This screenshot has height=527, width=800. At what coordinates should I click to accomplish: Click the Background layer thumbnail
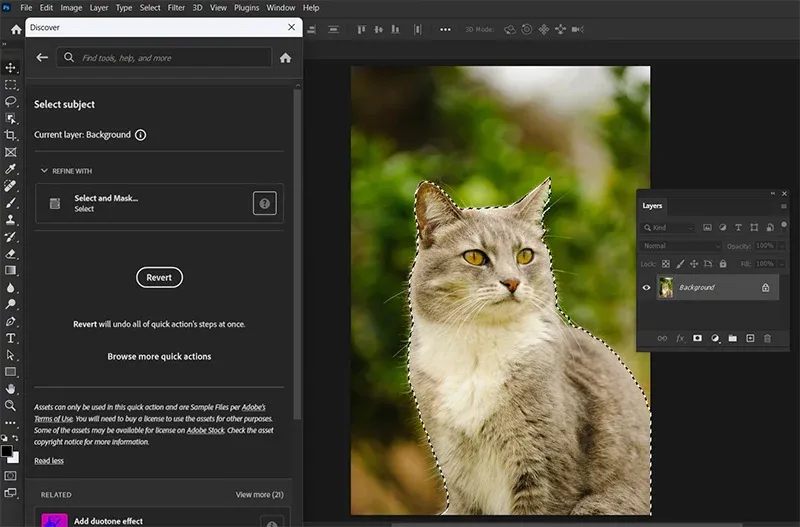(665, 288)
